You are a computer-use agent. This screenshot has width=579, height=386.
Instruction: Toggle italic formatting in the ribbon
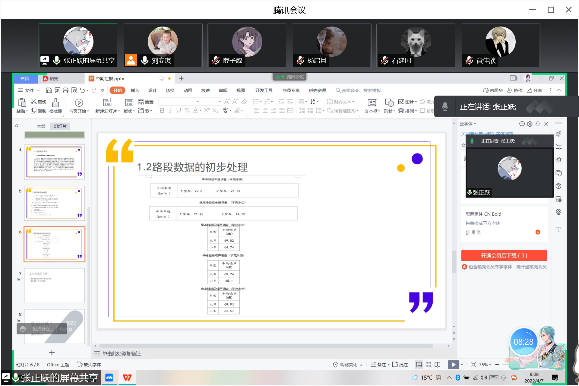click(170, 110)
